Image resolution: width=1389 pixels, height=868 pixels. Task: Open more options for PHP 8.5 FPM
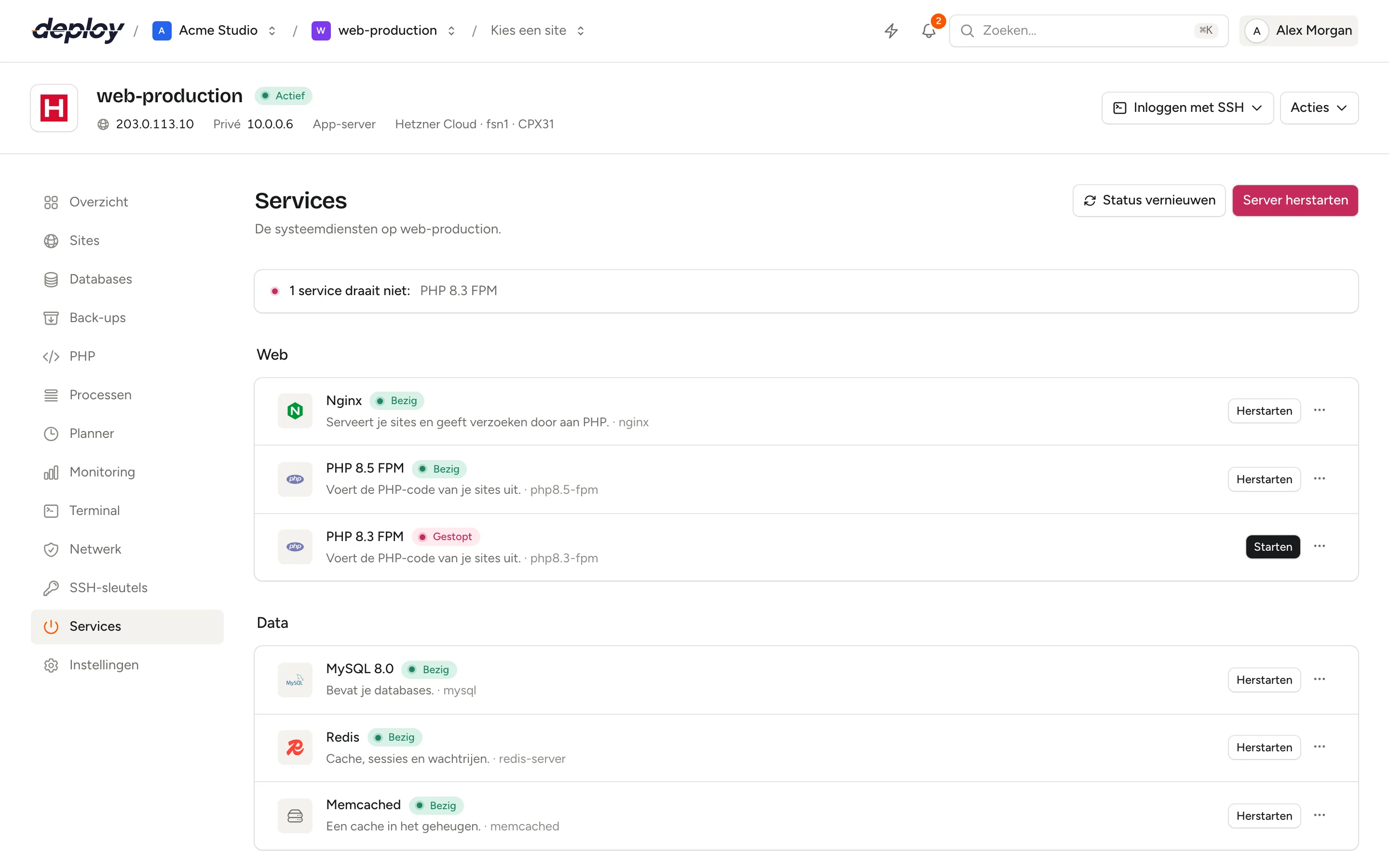(1320, 479)
